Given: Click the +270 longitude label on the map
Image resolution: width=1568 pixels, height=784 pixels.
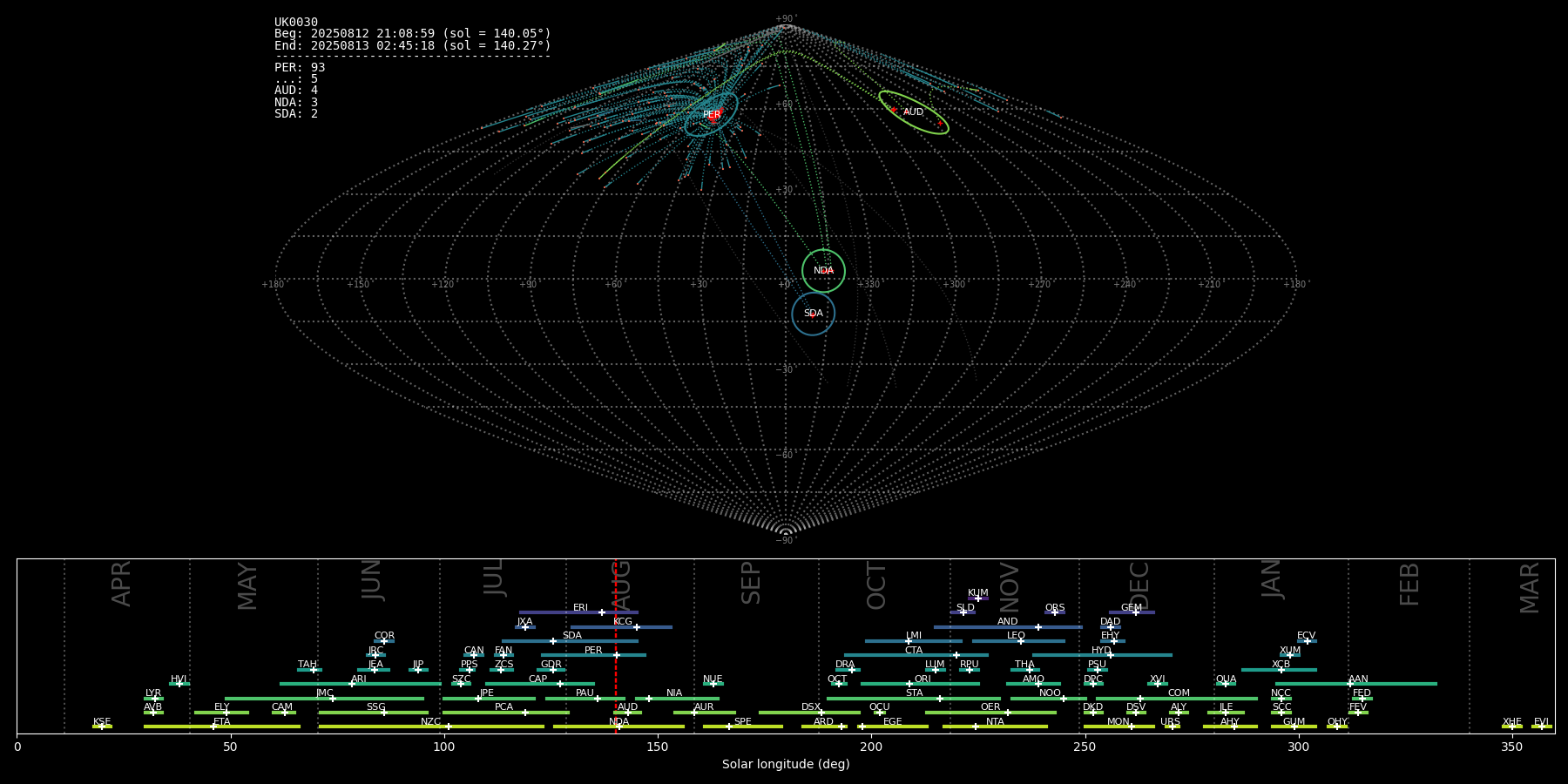Looking at the screenshot, I should click(x=1039, y=285).
